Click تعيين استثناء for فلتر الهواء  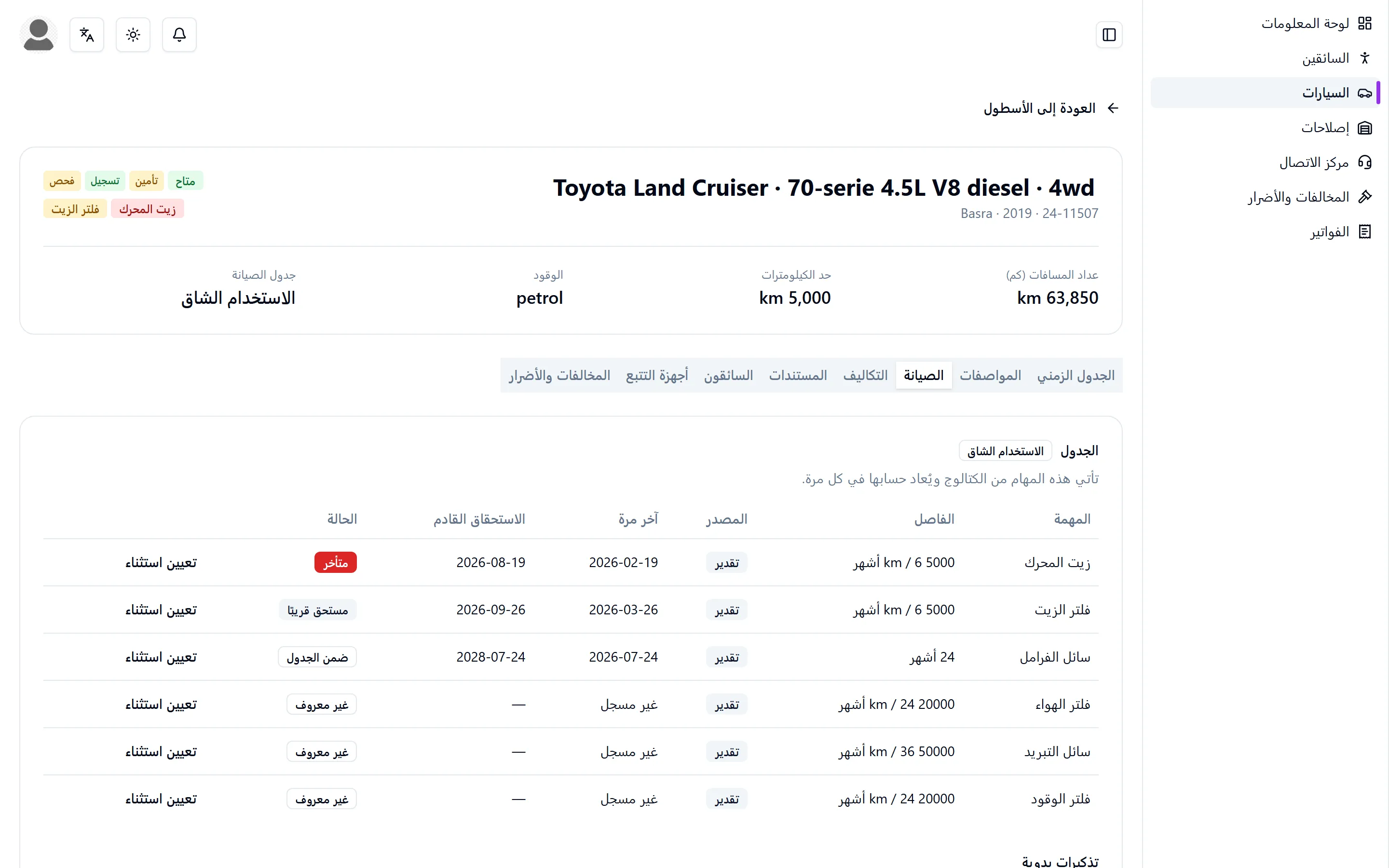point(161,705)
